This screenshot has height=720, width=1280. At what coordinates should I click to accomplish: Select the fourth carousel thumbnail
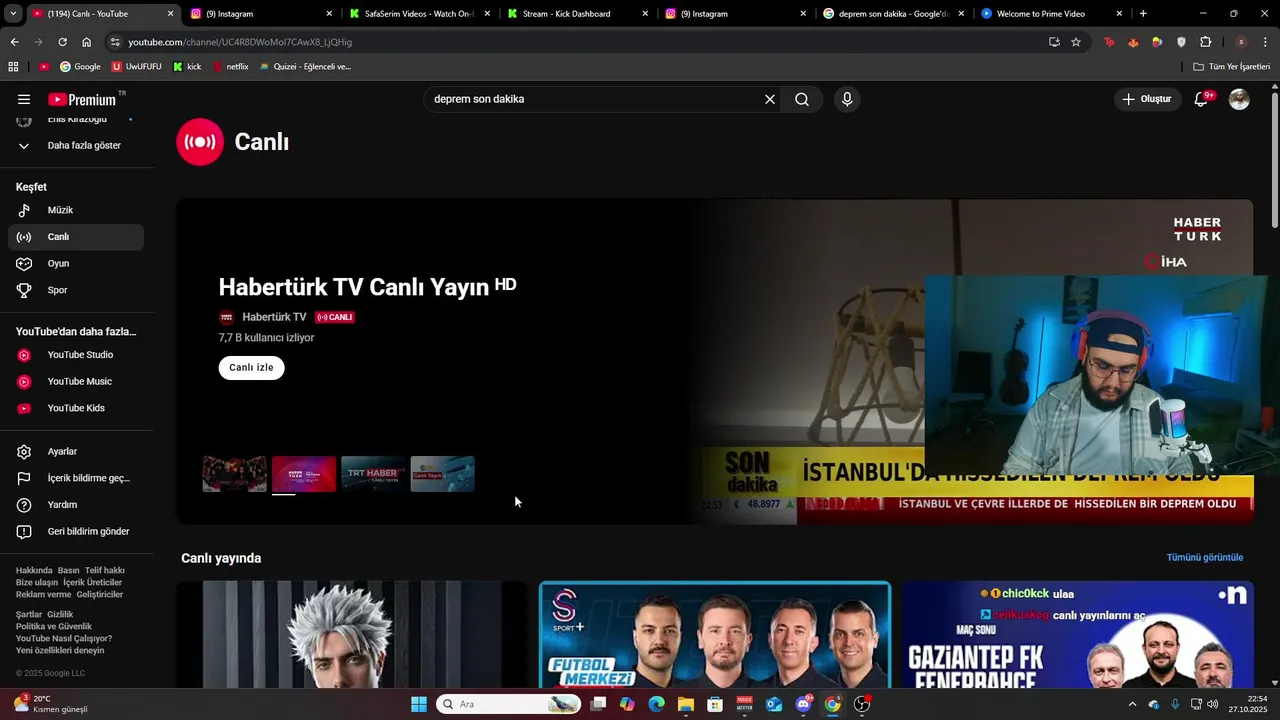point(442,474)
